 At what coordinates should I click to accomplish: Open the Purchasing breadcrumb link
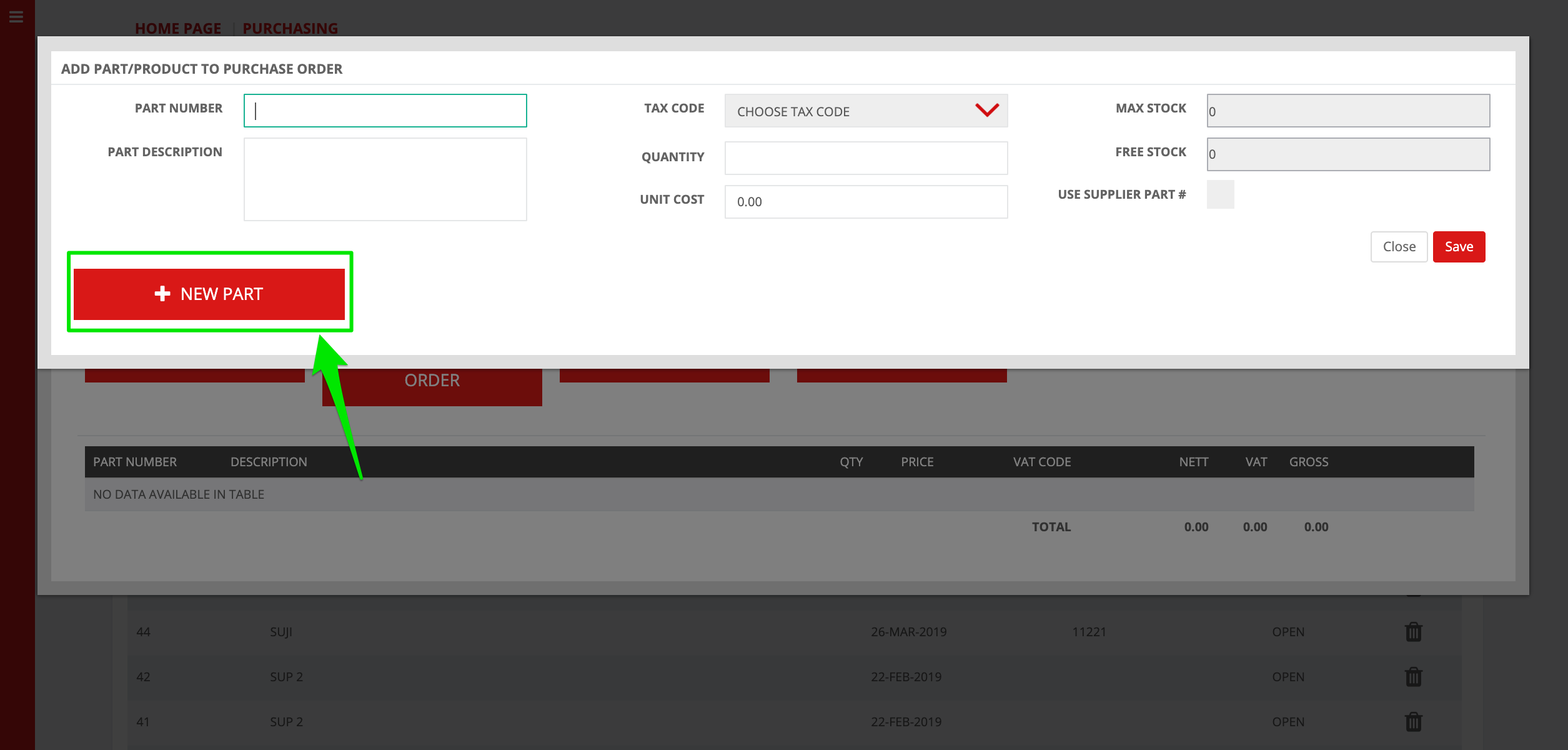click(x=290, y=28)
